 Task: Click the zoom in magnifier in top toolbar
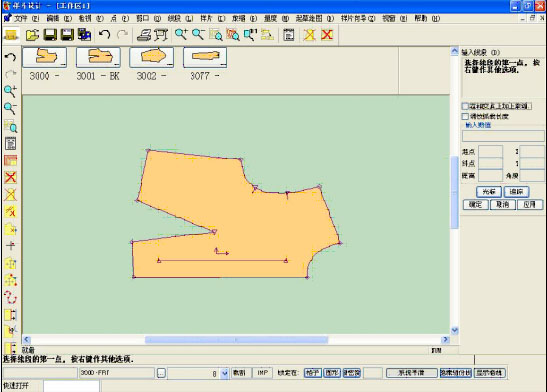[x=181, y=35]
